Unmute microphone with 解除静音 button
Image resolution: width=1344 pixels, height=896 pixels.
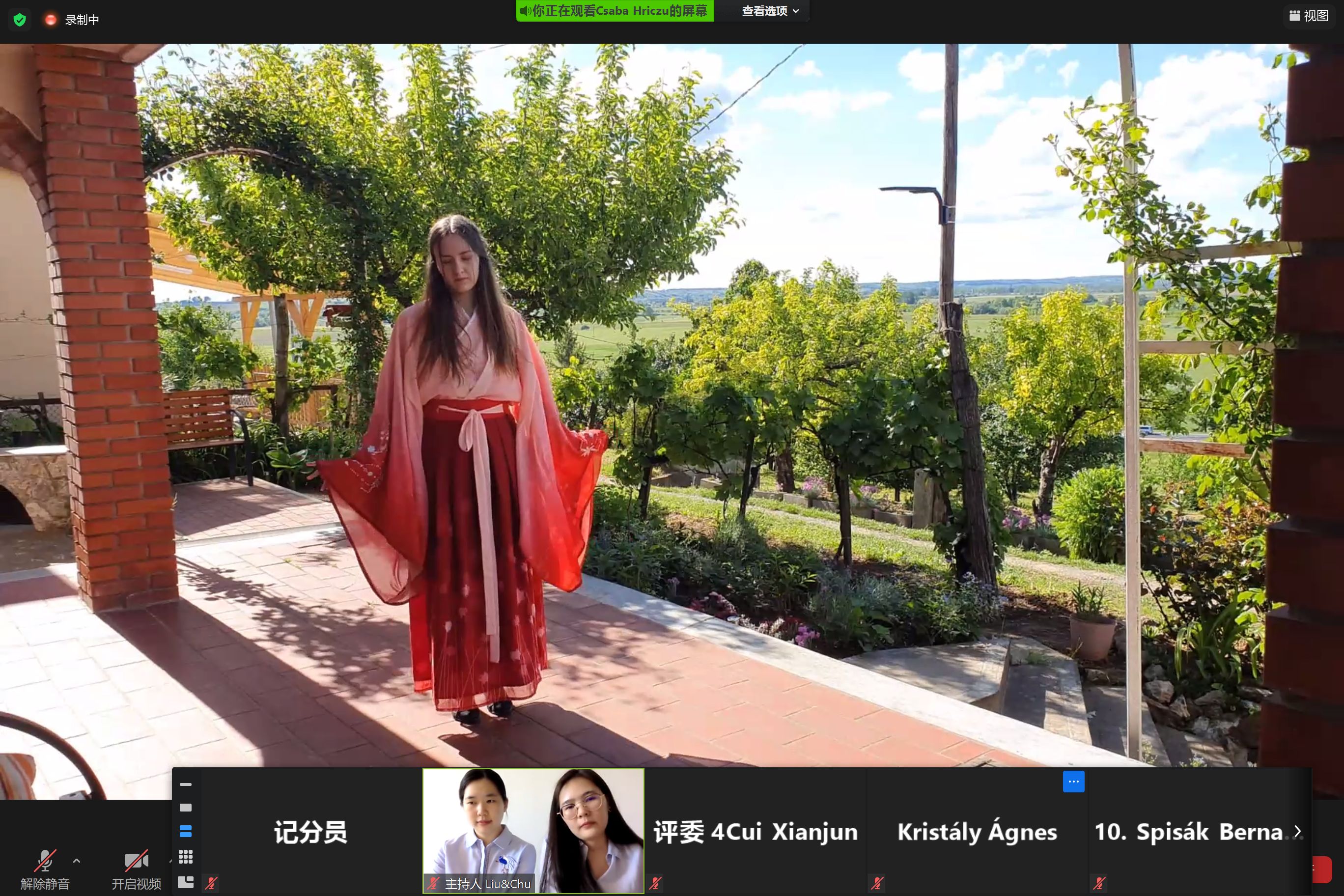(x=45, y=869)
